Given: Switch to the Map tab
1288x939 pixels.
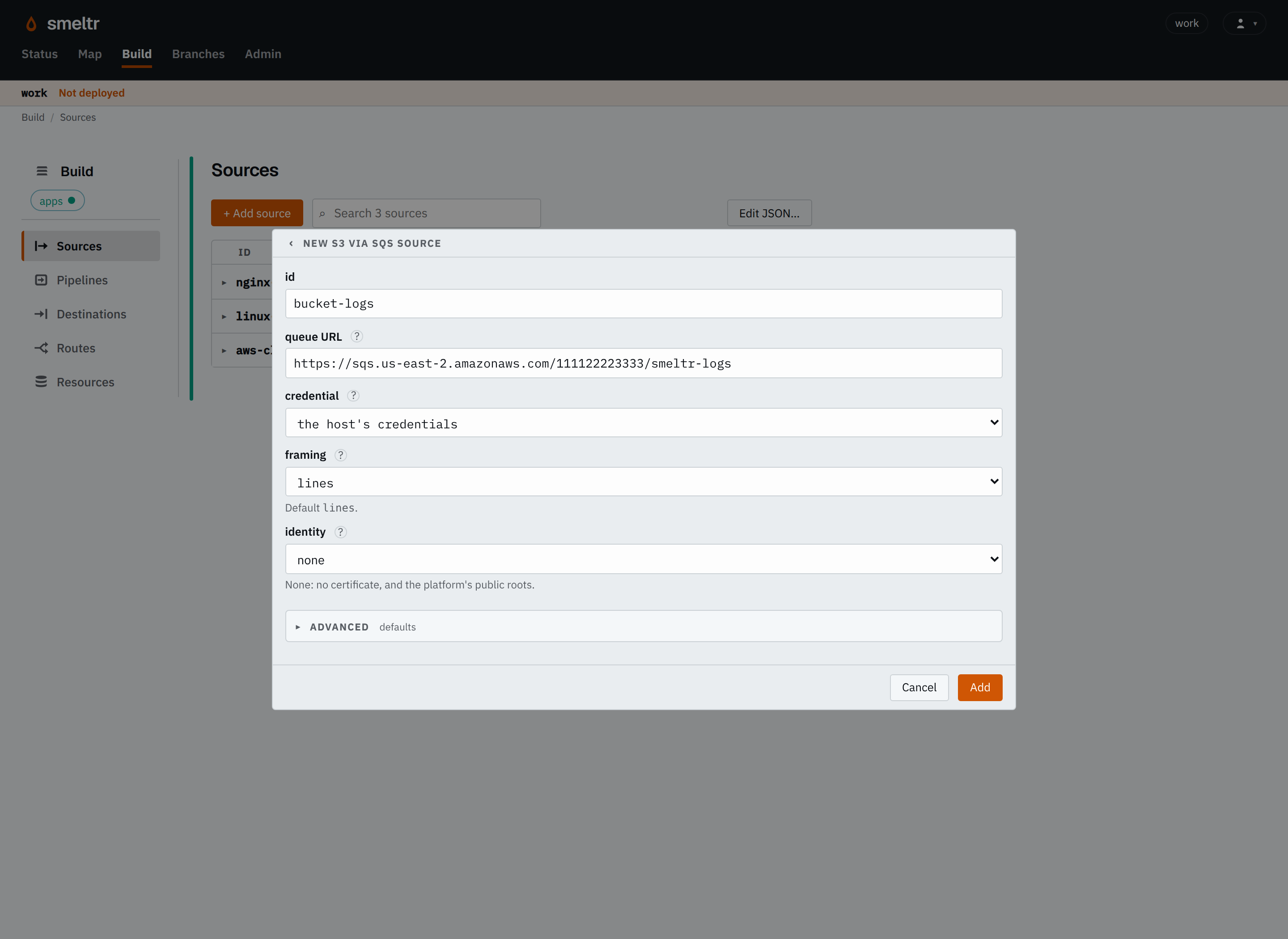Looking at the screenshot, I should click(x=90, y=54).
